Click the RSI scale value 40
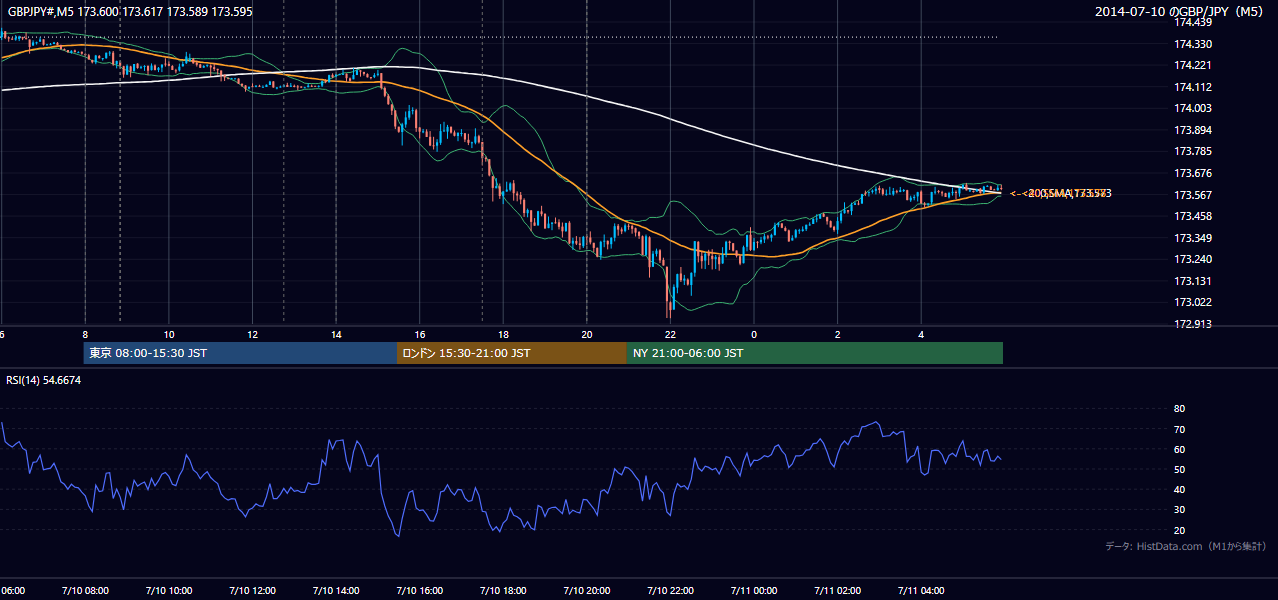Screen dimensions: 1278x600 pyautogui.click(x=1179, y=489)
